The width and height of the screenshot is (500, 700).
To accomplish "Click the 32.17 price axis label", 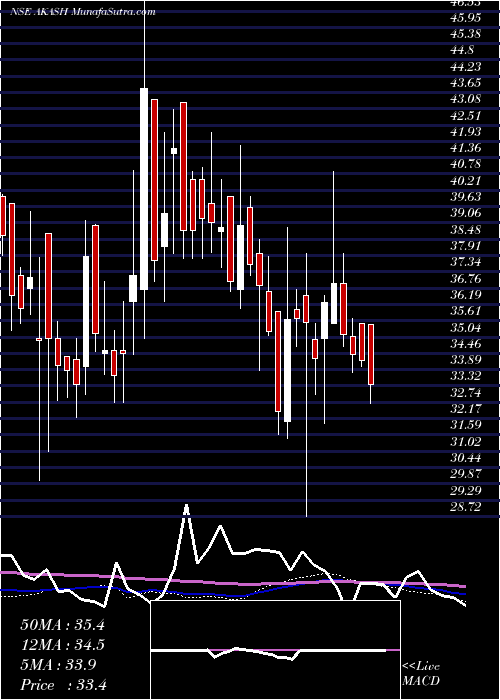I will (464, 409).
